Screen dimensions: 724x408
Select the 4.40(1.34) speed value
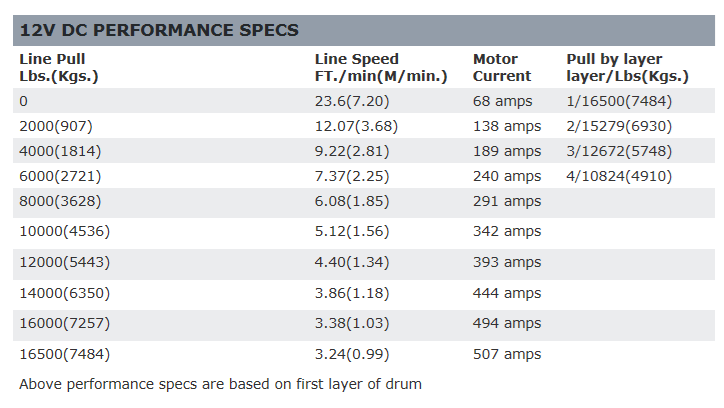[x=352, y=262]
